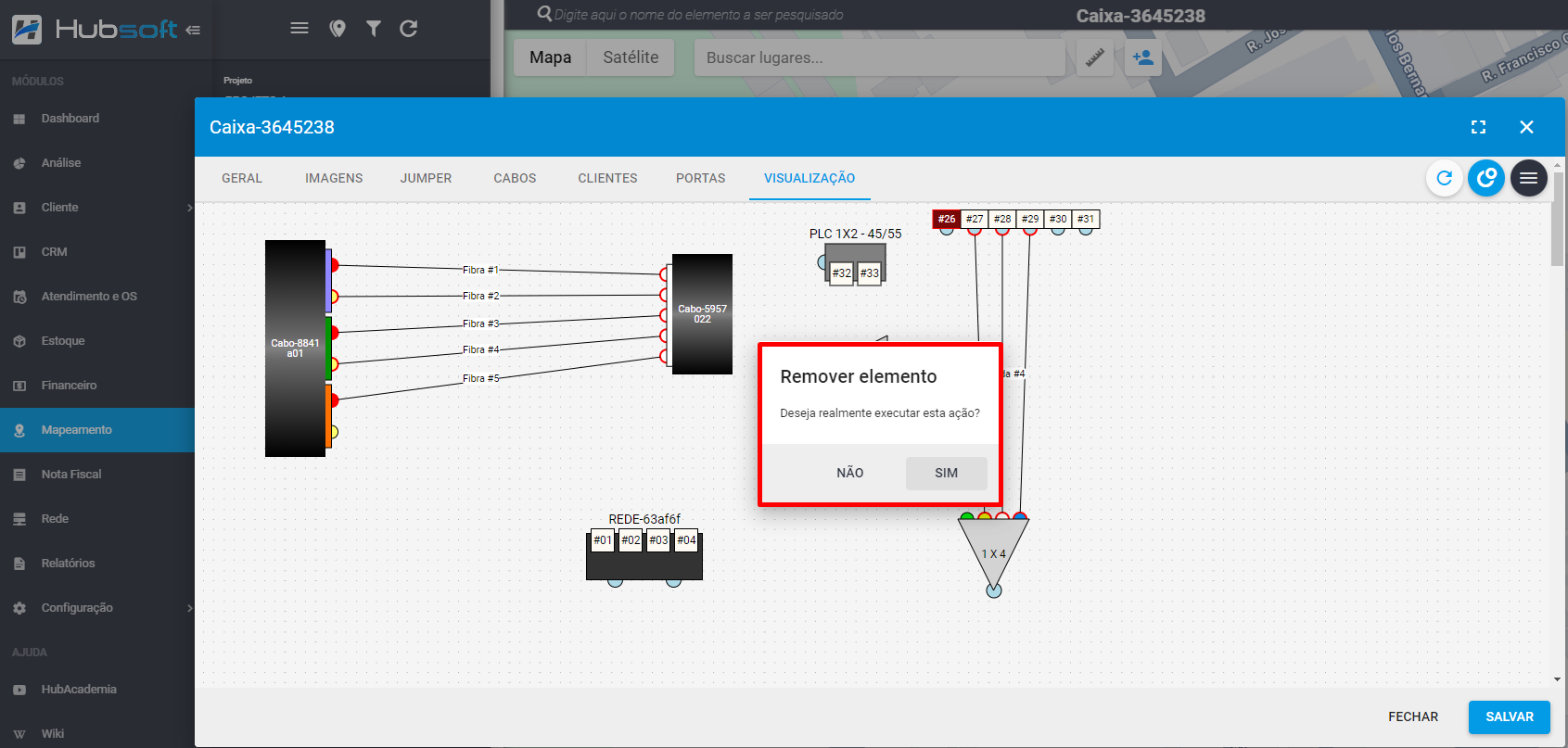Switch to JUMPER tab
The width and height of the screenshot is (1568, 748).
pos(426,178)
